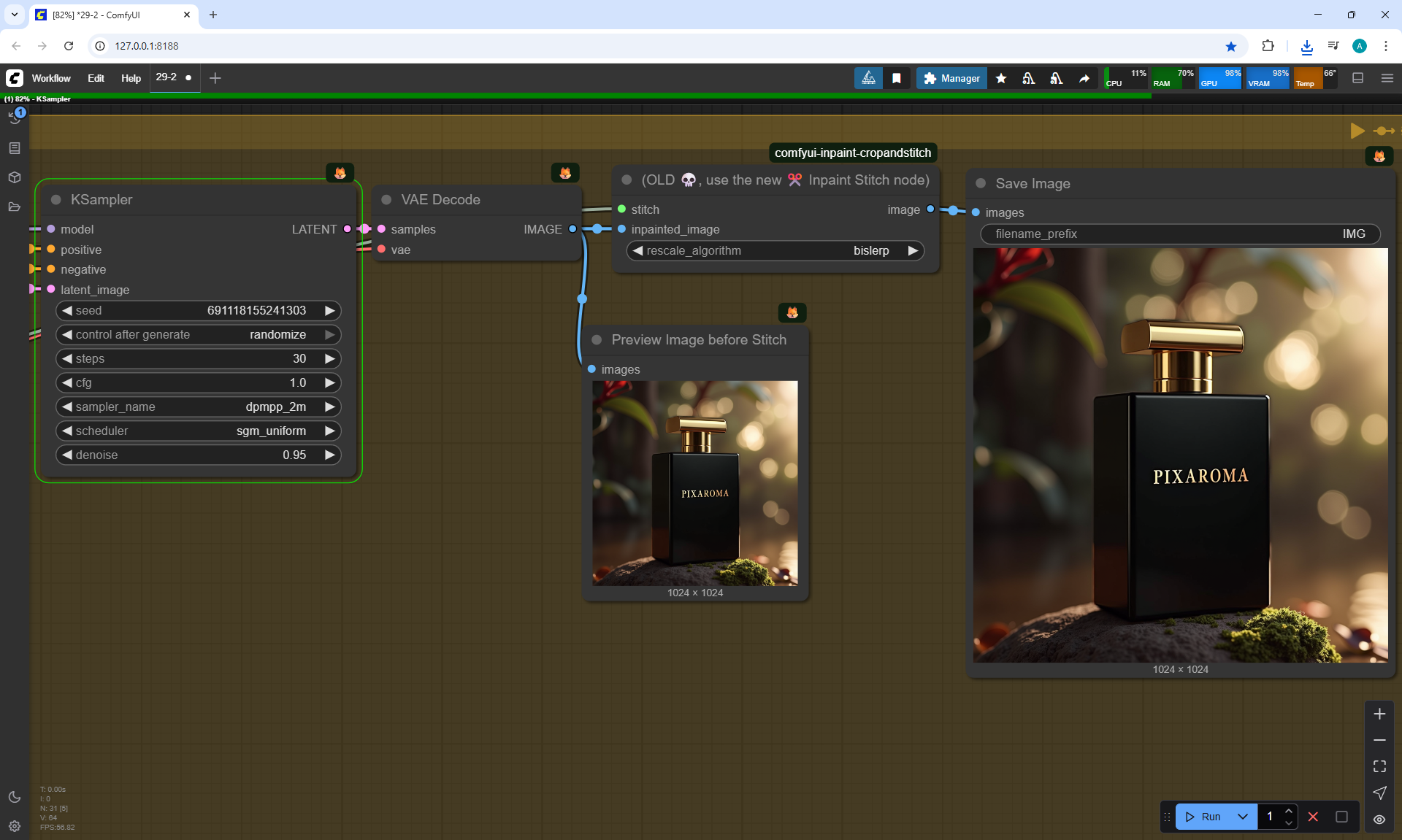Open the Edit menu
Screen dimensions: 1402x840
coord(96,78)
